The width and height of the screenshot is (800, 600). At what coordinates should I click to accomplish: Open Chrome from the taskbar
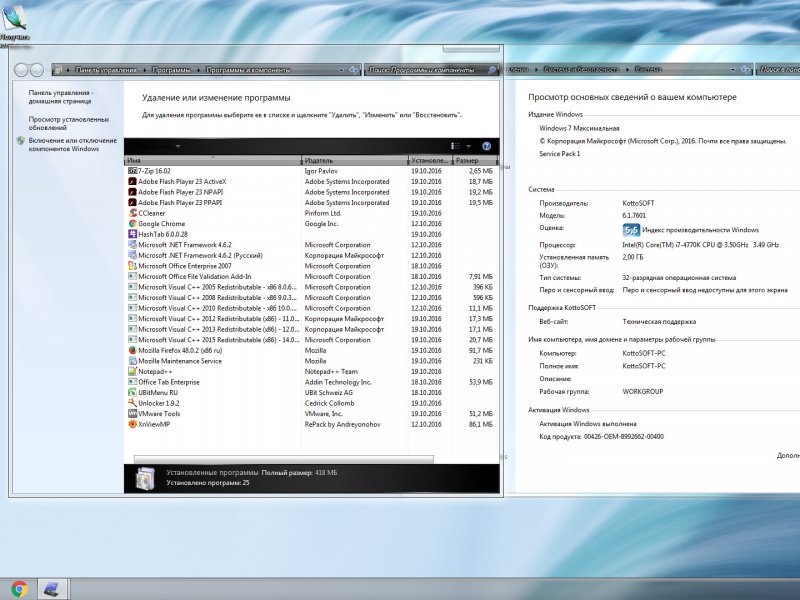tap(19, 589)
